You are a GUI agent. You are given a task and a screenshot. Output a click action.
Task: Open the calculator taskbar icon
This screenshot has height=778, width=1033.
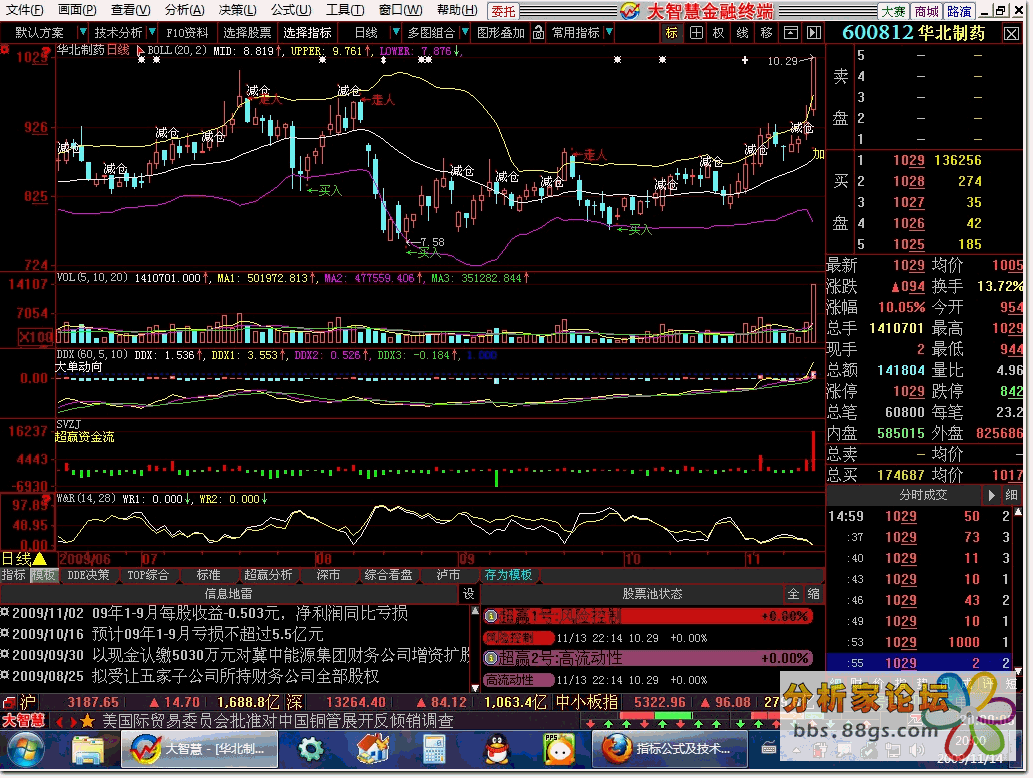coord(434,750)
